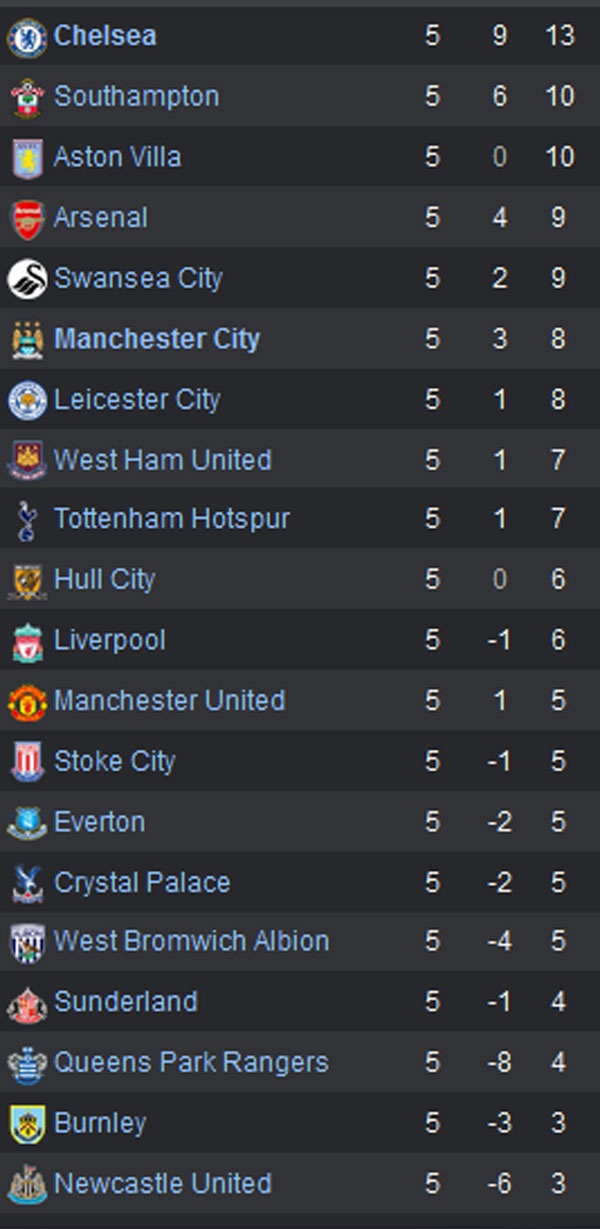Open West Ham United team page
This screenshot has height=1229, width=600.
[x=163, y=460]
